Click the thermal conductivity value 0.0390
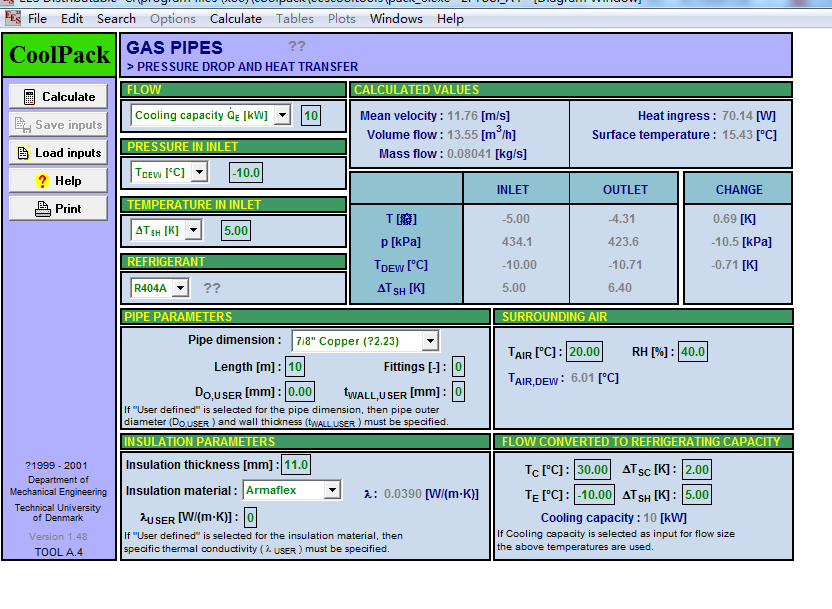Screen dimensions: 832x609 pos(403,494)
